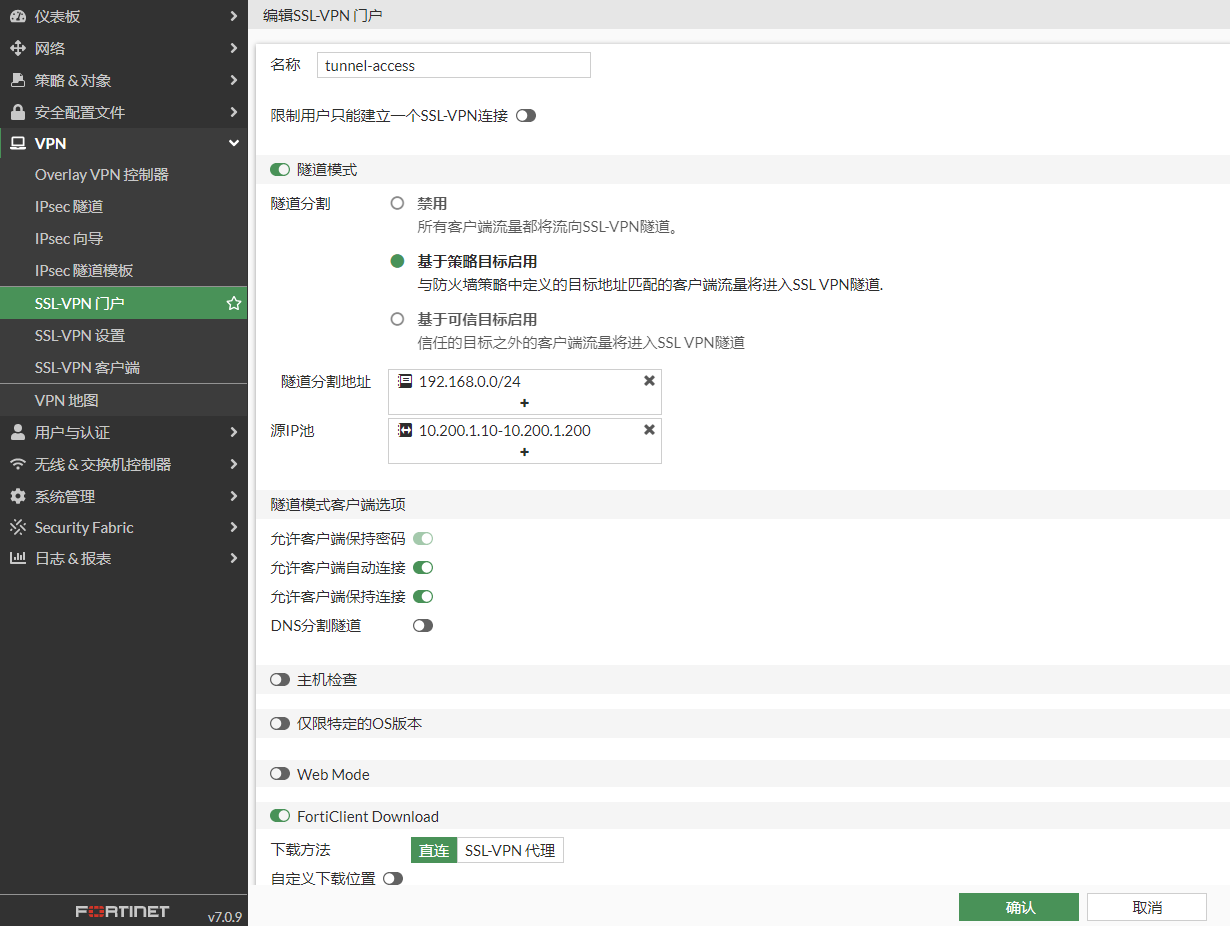
Task: Remove 192.168.0.0/24 with the X icon
Action: [649, 381]
